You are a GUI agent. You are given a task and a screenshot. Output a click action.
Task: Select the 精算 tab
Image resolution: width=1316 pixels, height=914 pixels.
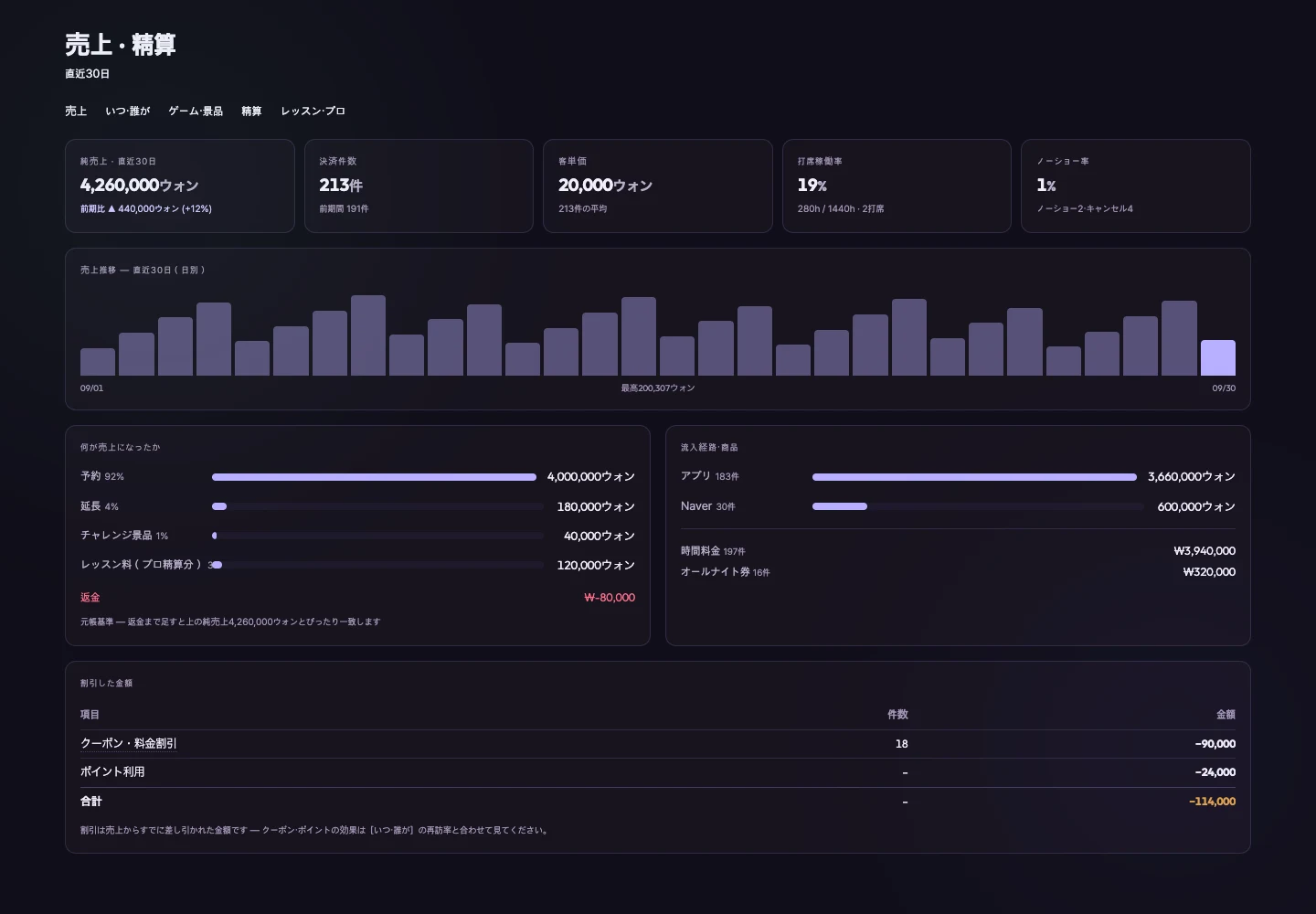coord(251,111)
